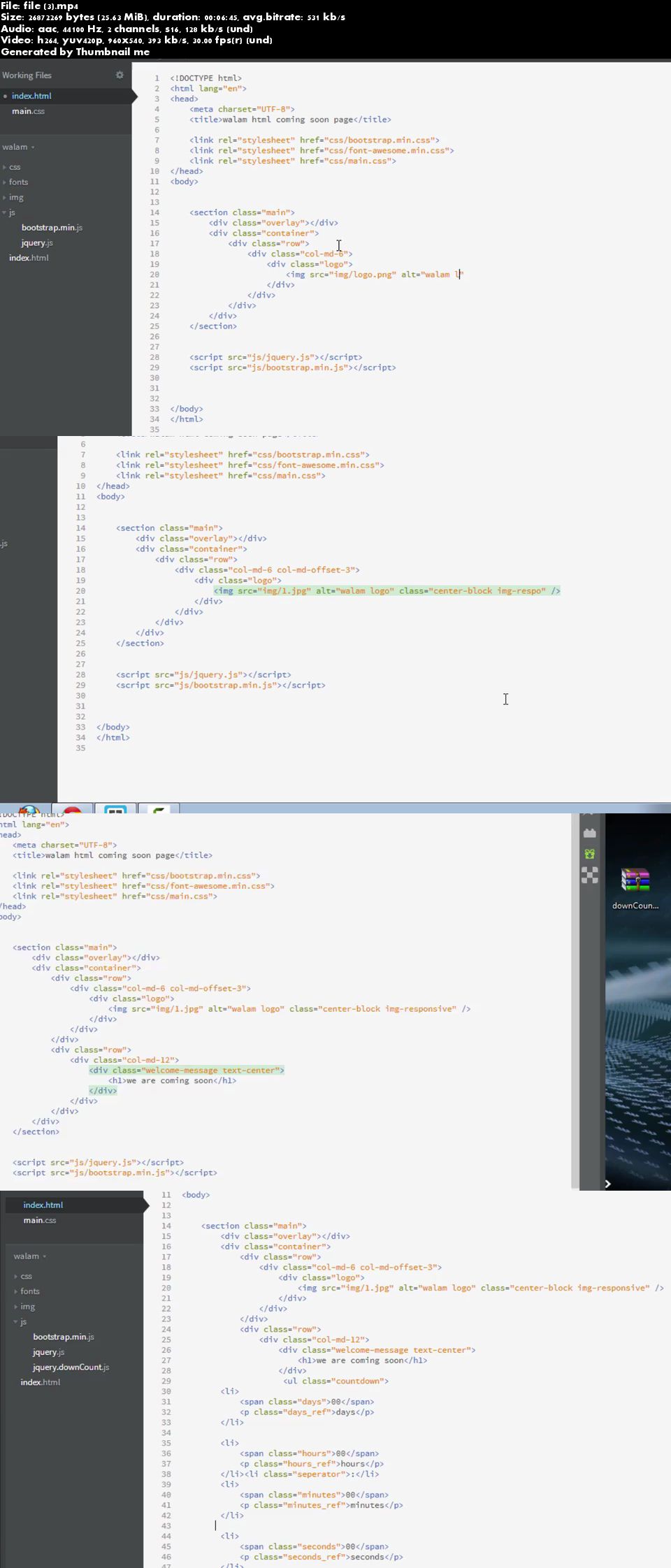The image size is (671, 1568).
Task: Click the white arrow beside the desktop wallpaper
Action: 607,1184
